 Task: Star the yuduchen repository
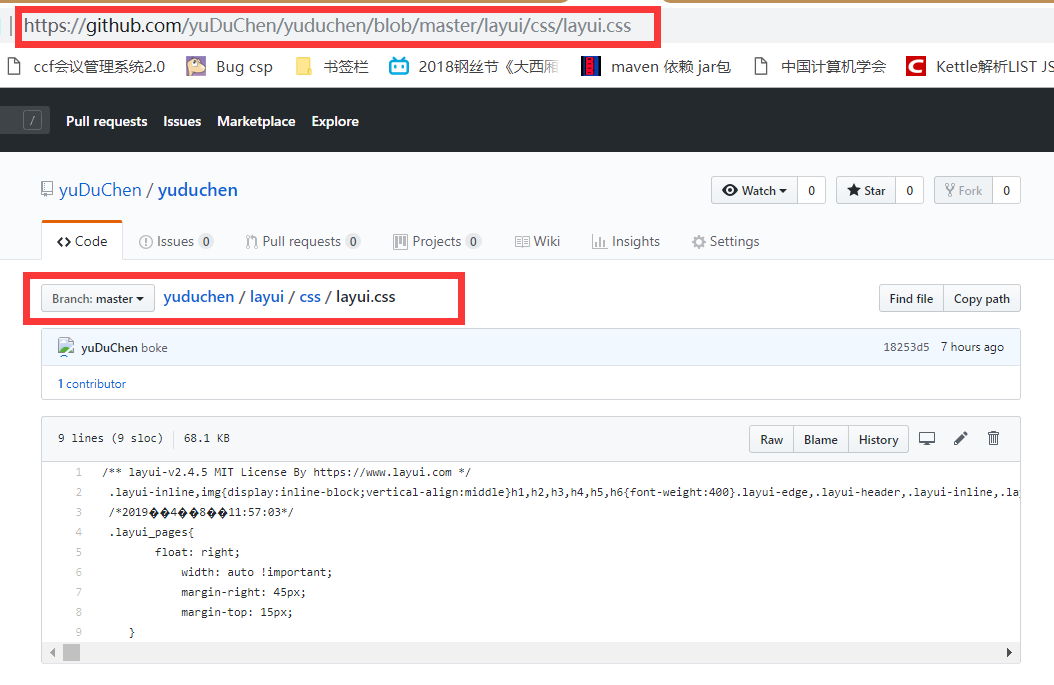(x=866, y=190)
